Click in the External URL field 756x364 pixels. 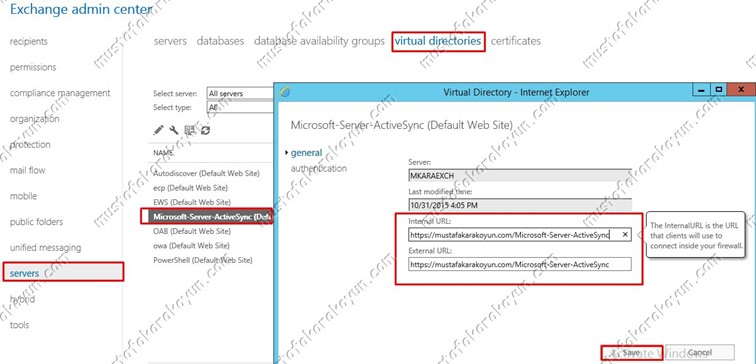(x=520, y=264)
